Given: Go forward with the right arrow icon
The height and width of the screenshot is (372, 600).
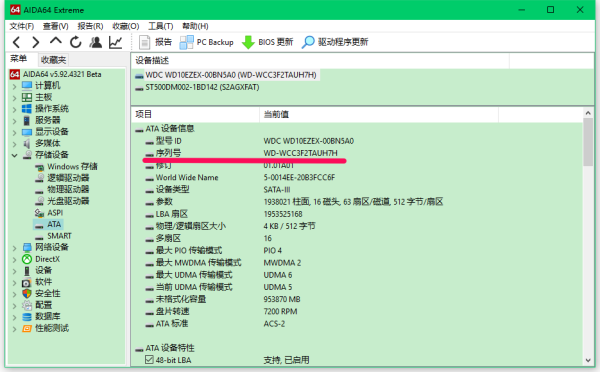Looking at the screenshot, I should [36, 42].
